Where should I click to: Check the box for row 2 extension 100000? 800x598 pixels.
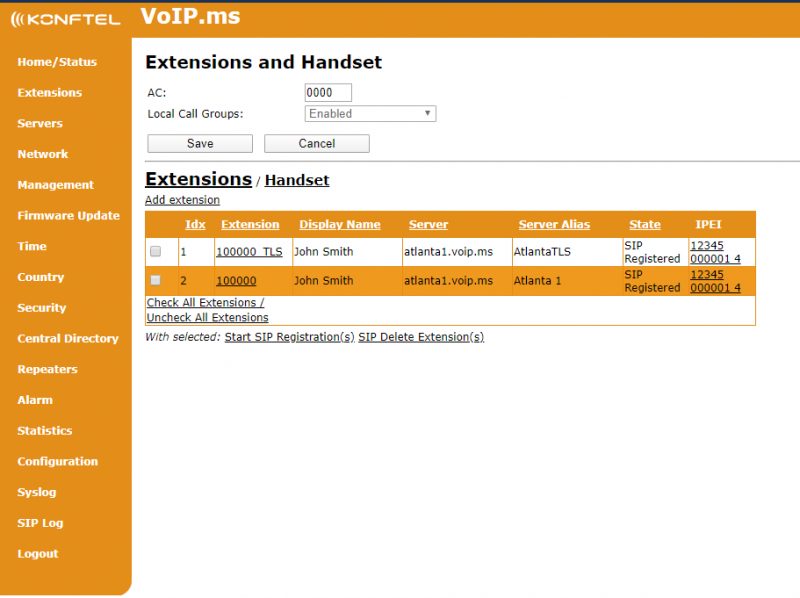[156, 280]
